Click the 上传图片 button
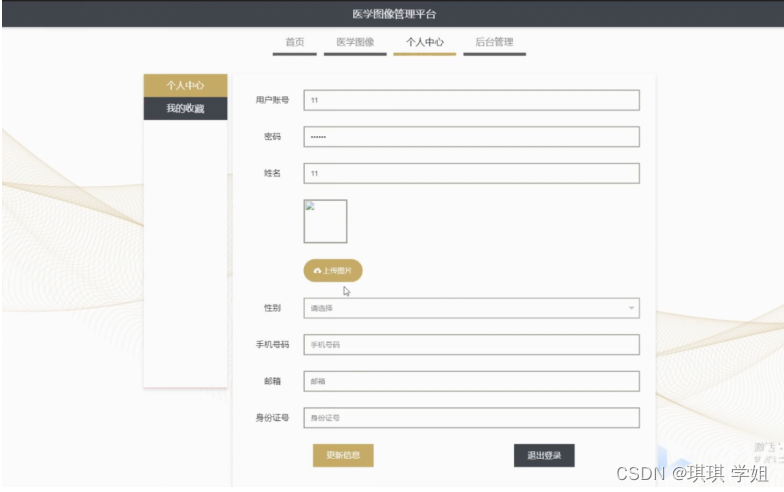The height and width of the screenshot is (492, 784). [333, 271]
